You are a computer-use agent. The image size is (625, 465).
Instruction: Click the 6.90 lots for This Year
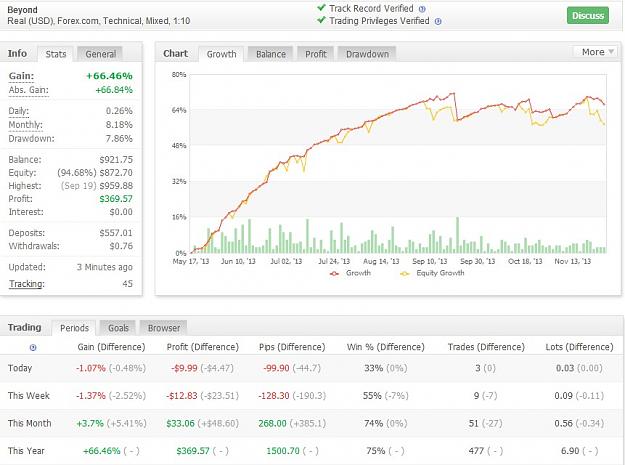point(570,451)
